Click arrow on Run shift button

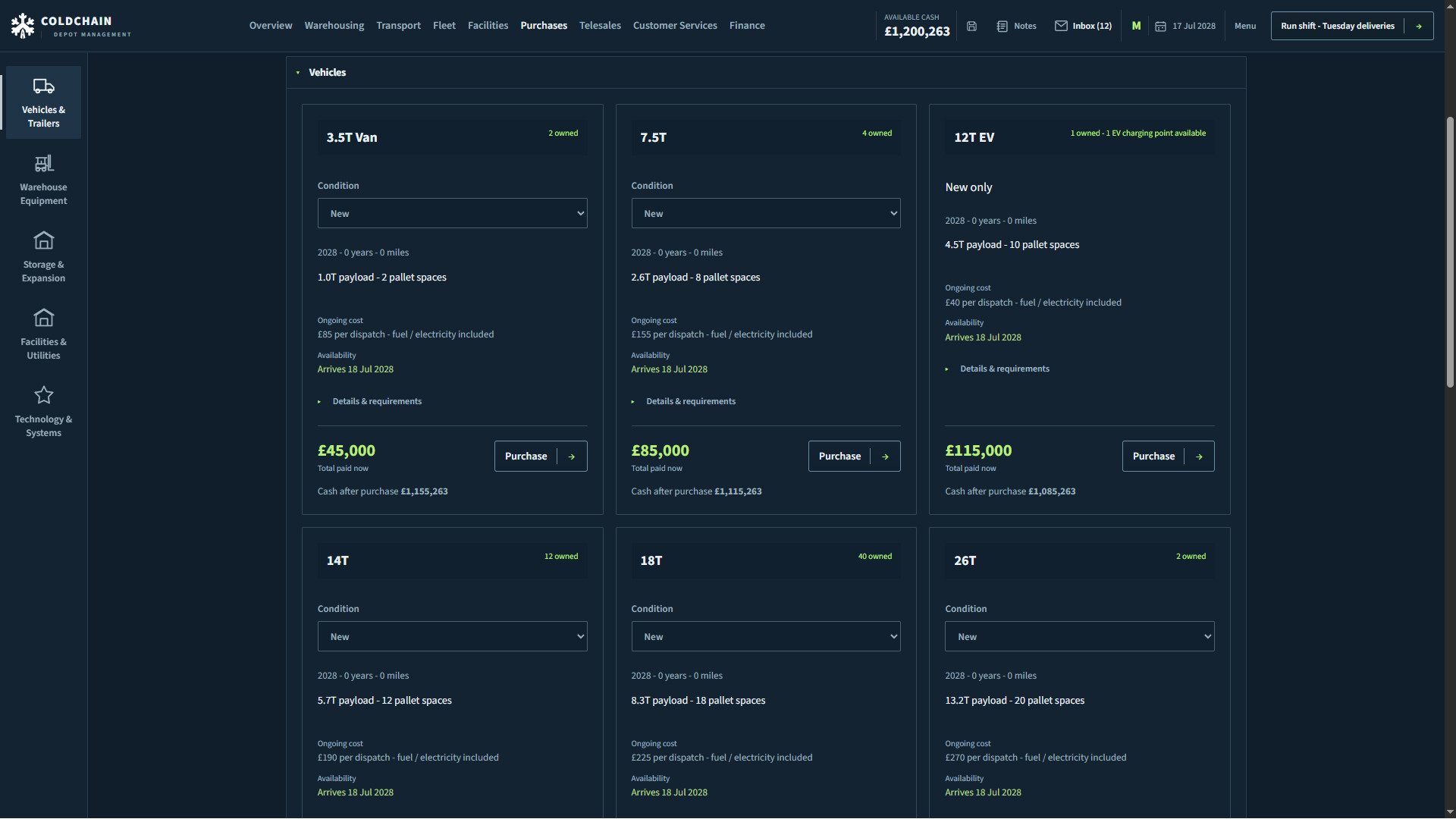[1419, 26]
